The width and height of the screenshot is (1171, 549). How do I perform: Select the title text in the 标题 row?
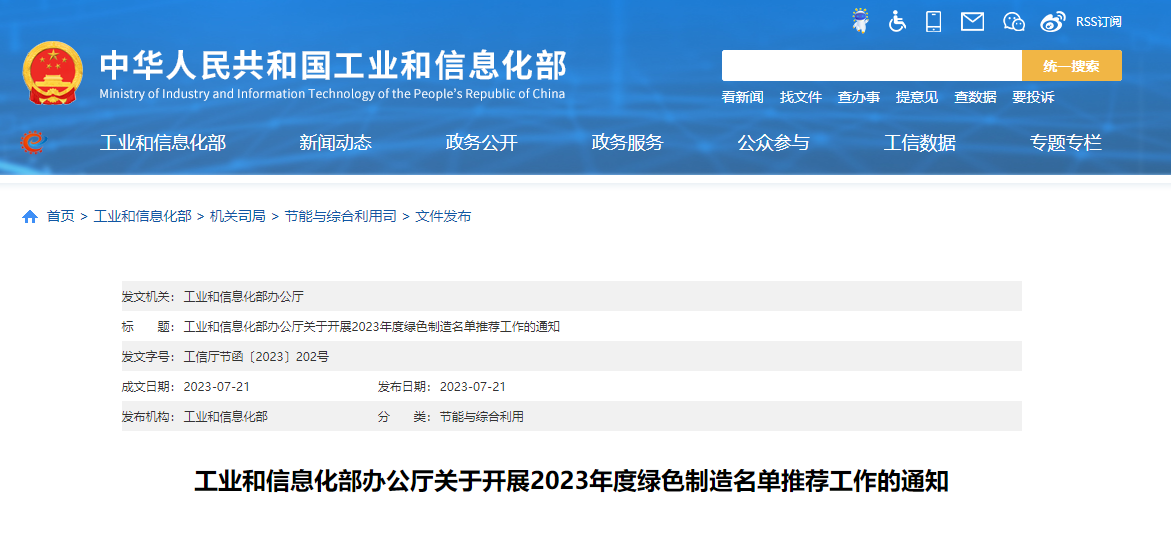point(372,326)
